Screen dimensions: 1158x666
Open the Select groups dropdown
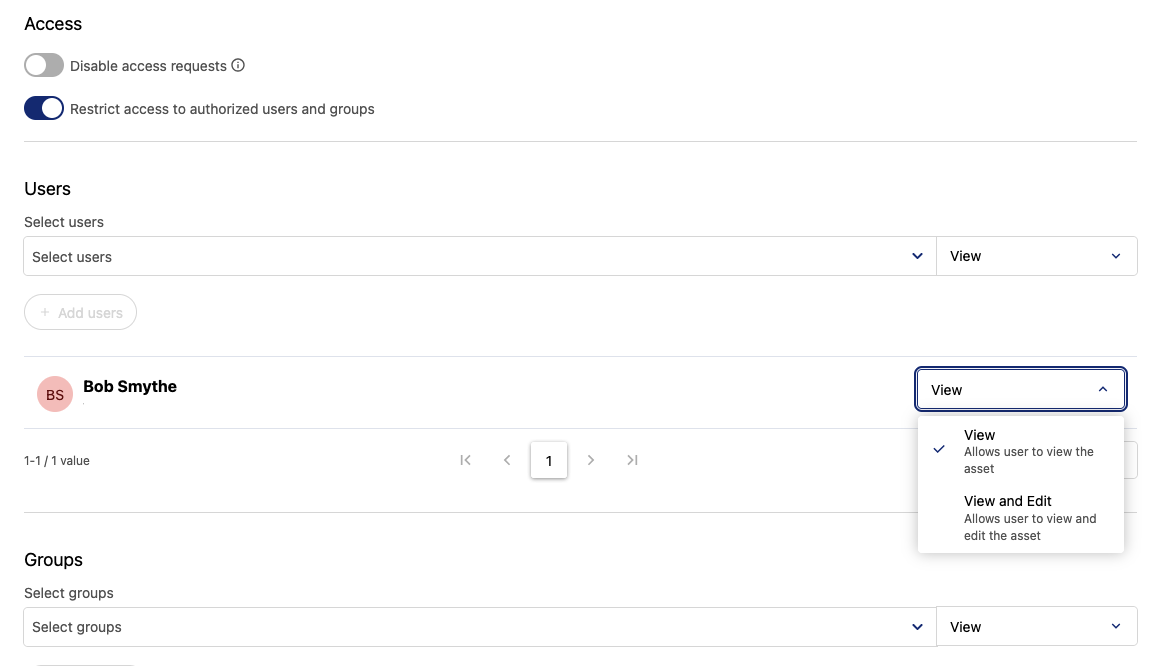479,627
